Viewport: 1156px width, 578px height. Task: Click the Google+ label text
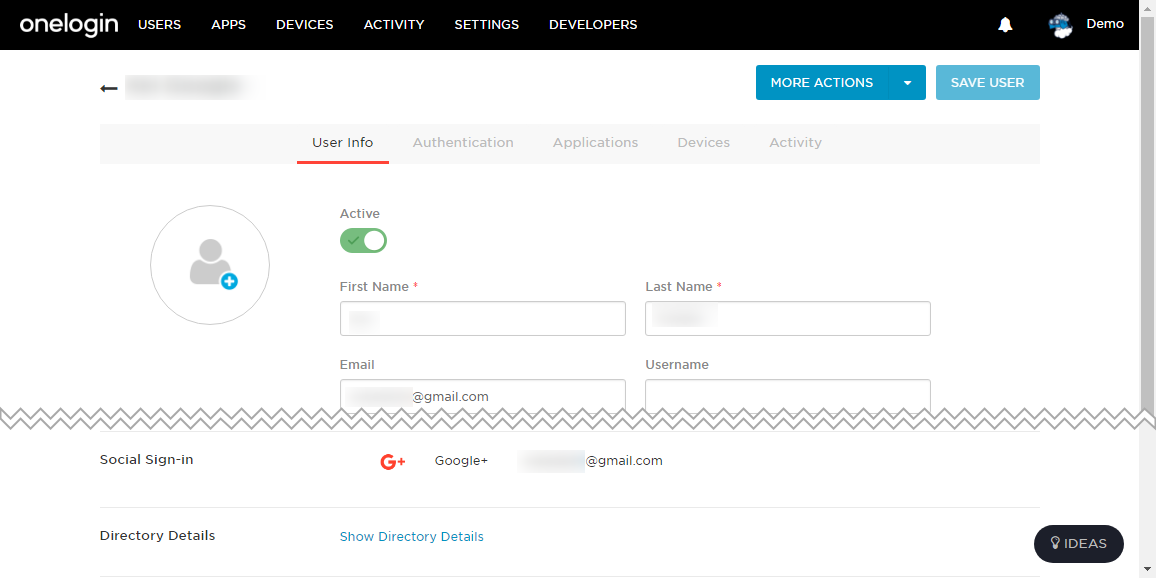(461, 461)
